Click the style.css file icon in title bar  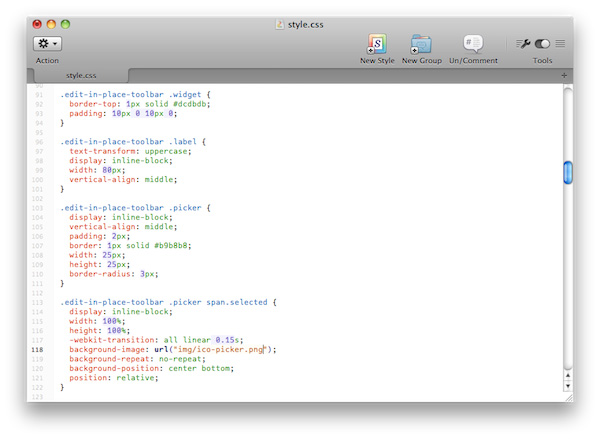pos(280,23)
